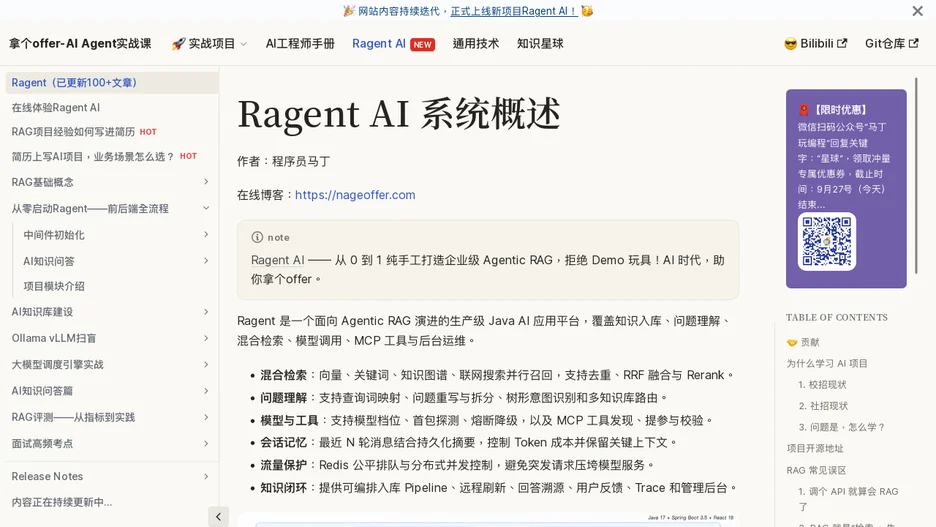The width and height of the screenshot is (936, 527).
Task: Expand 大模型调度引擎实战 section chevron
Action: click(x=206, y=365)
